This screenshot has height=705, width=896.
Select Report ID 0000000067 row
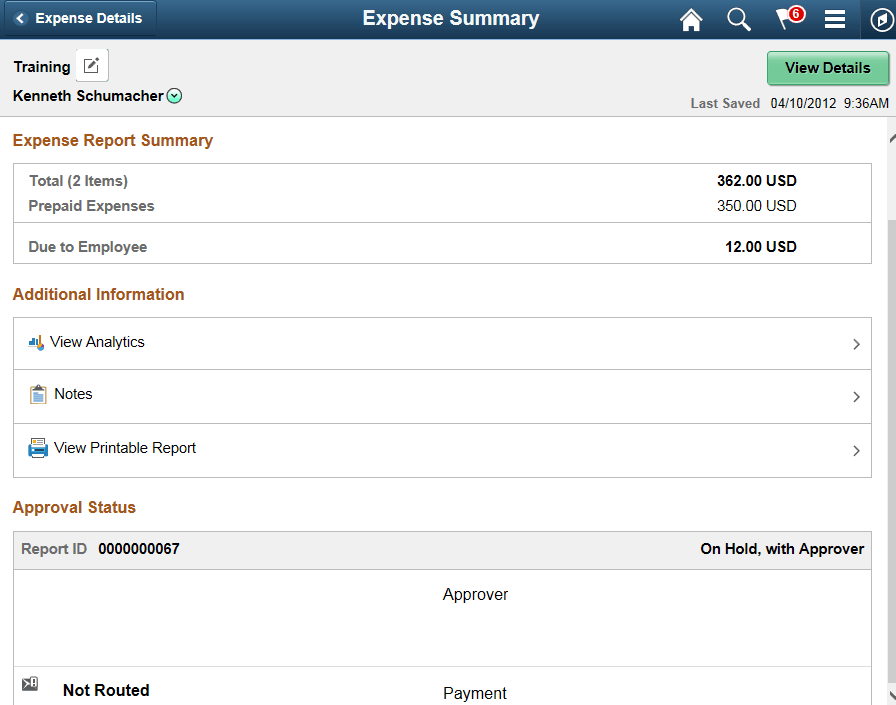point(139,549)
